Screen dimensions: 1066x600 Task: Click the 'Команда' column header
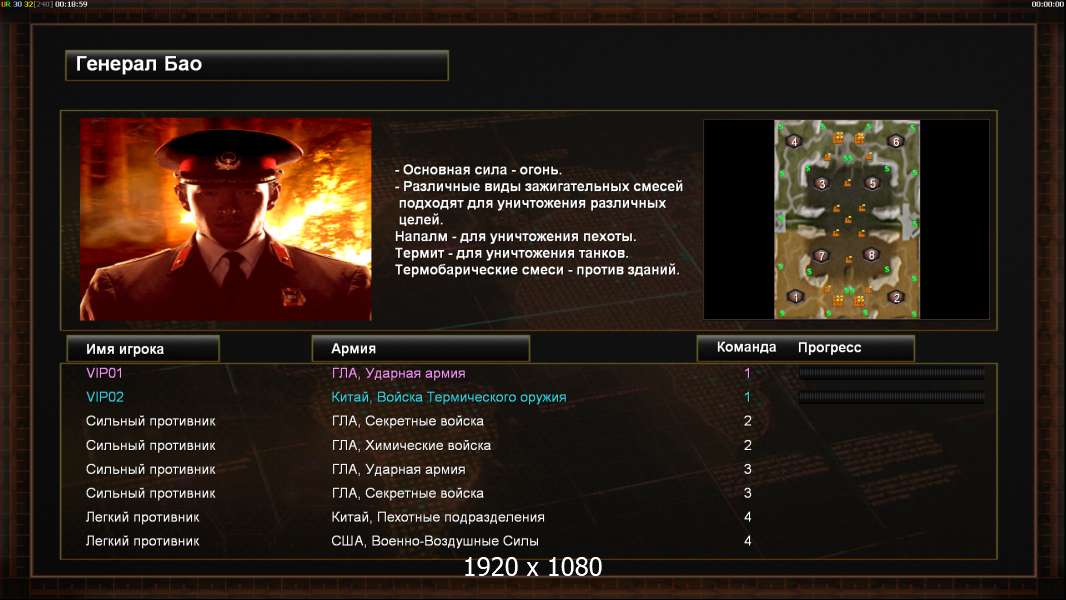pyautogui.click(x=746, y=347)
